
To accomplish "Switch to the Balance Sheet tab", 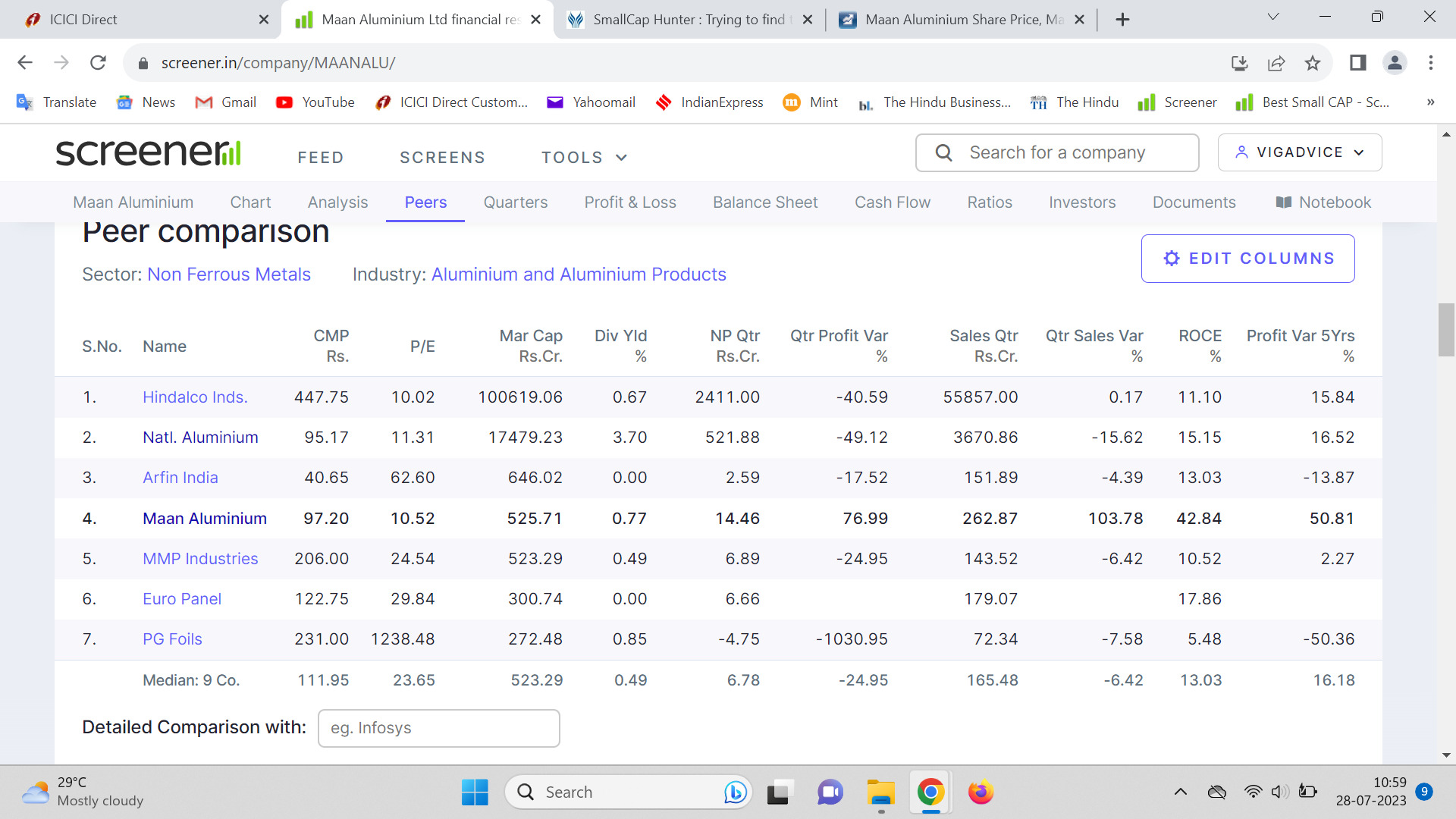I will pyautogui.click(x=765, y=202).
